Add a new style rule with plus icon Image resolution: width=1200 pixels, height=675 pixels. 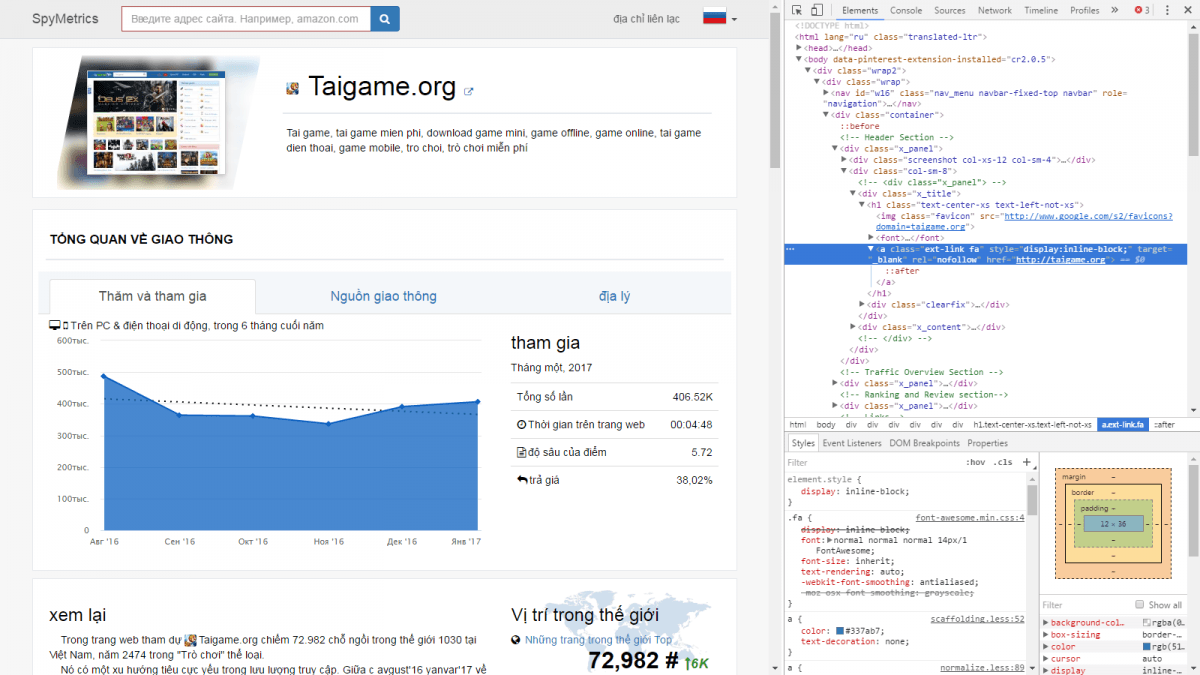click(1026, 462)
